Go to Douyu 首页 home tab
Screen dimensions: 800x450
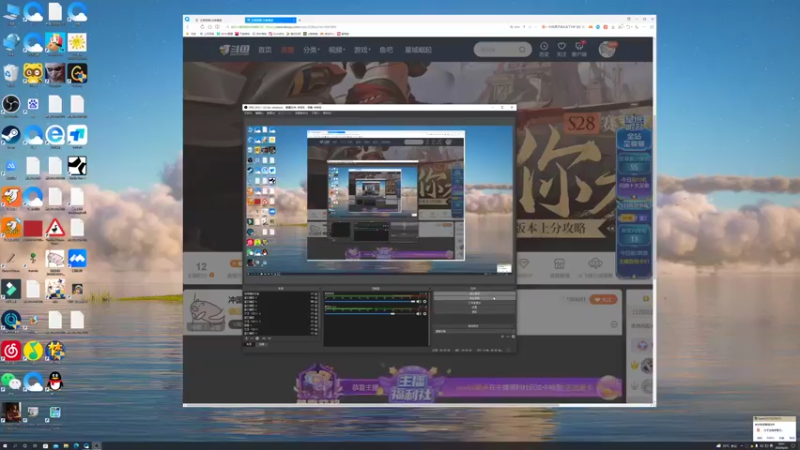[265, 50]
